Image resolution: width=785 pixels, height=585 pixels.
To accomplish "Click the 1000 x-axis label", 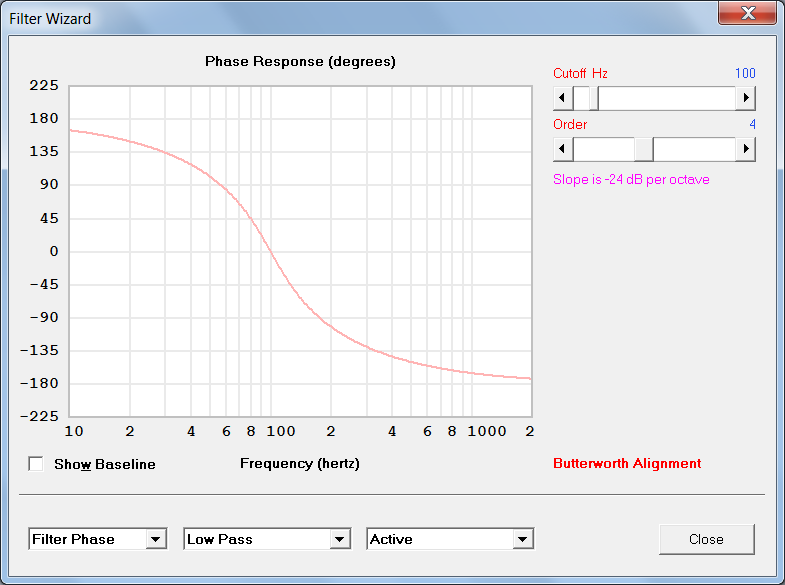I will point(487,431).
